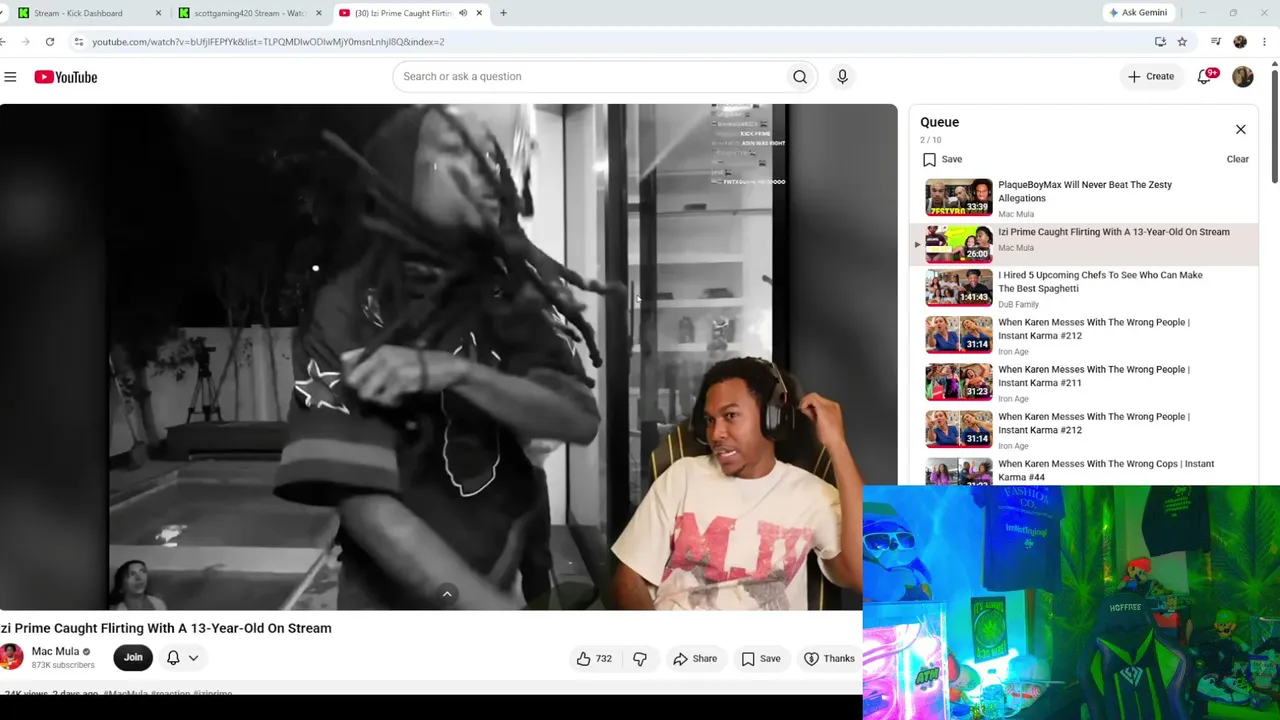Clear the queue
The height and width of the screenshot is (720, 1280).
[x=1238, y=159]
